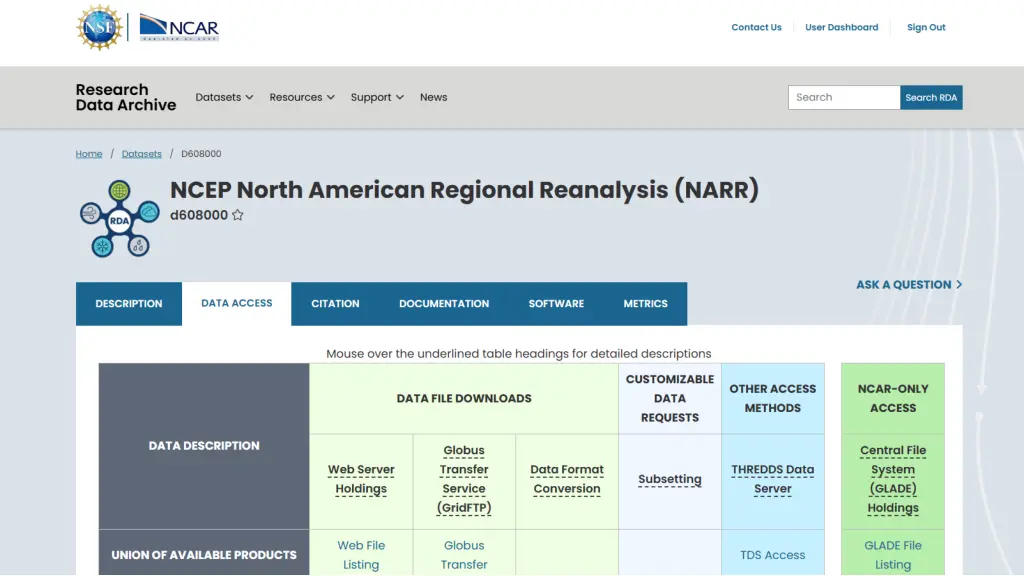The width and height of the screenshot is (1024, 576).
Task: Expand the Datasets dropdown menu
Action: (x=224, y=97)
